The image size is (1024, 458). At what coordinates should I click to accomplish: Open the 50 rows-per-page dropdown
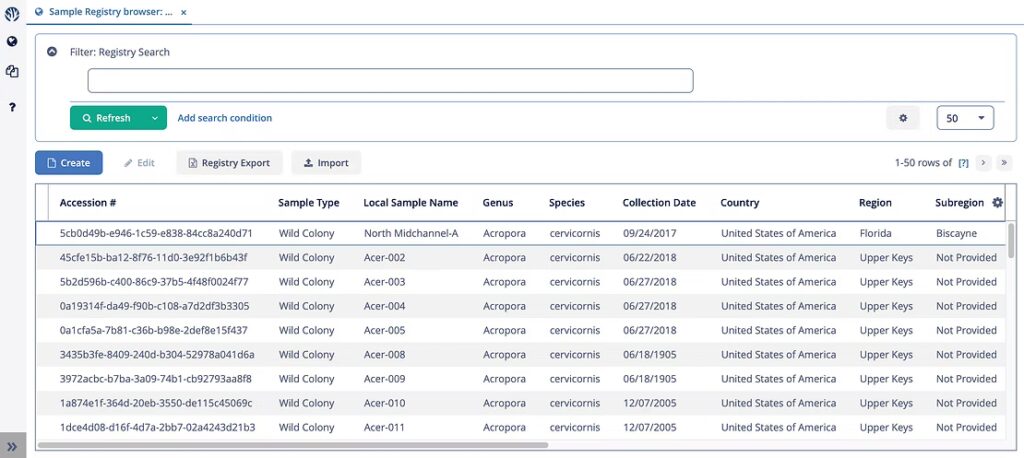[x=964, y=118]
